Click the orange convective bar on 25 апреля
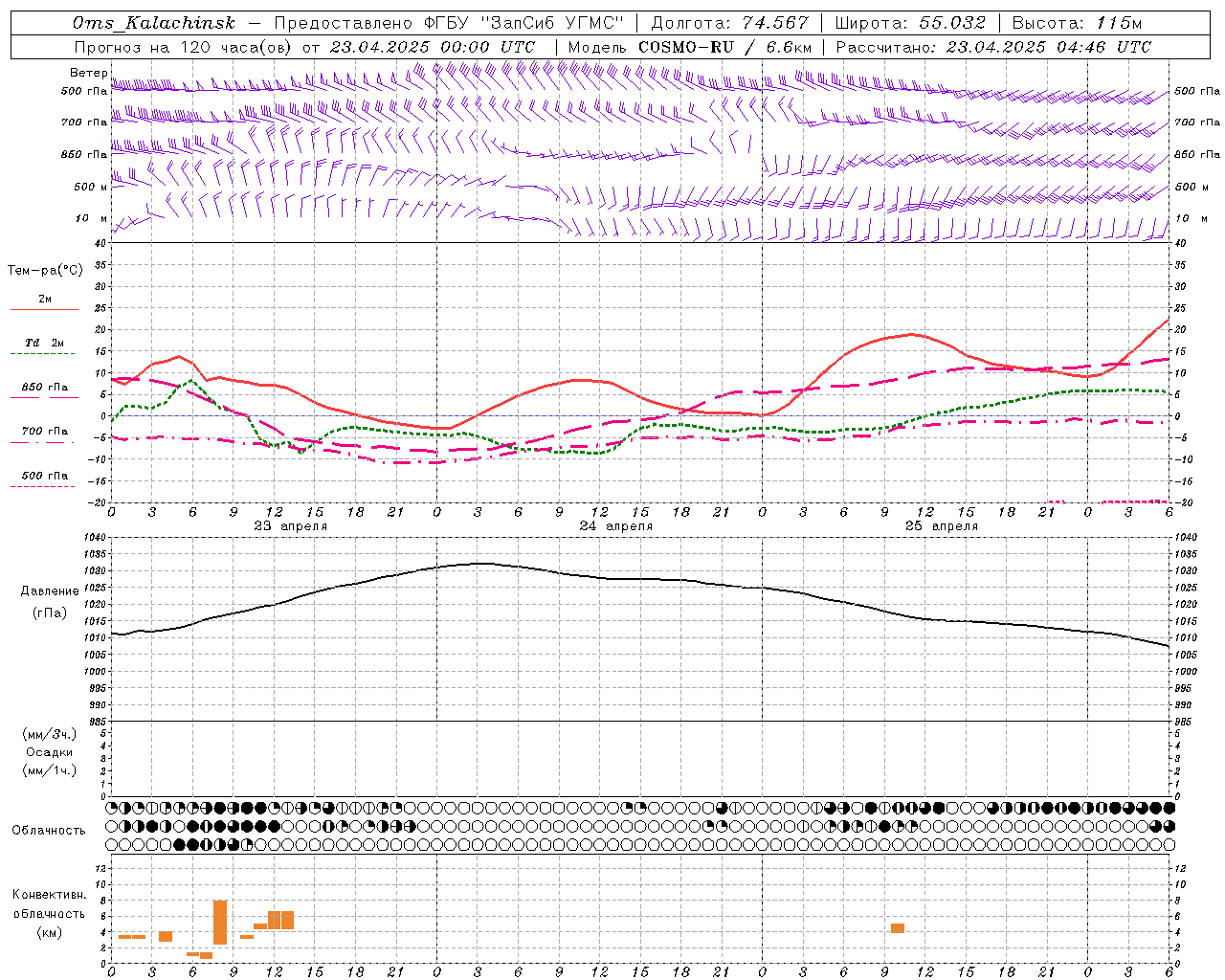Image resolution: width=1225 pixels, height=980 pixels. point(898,928)
